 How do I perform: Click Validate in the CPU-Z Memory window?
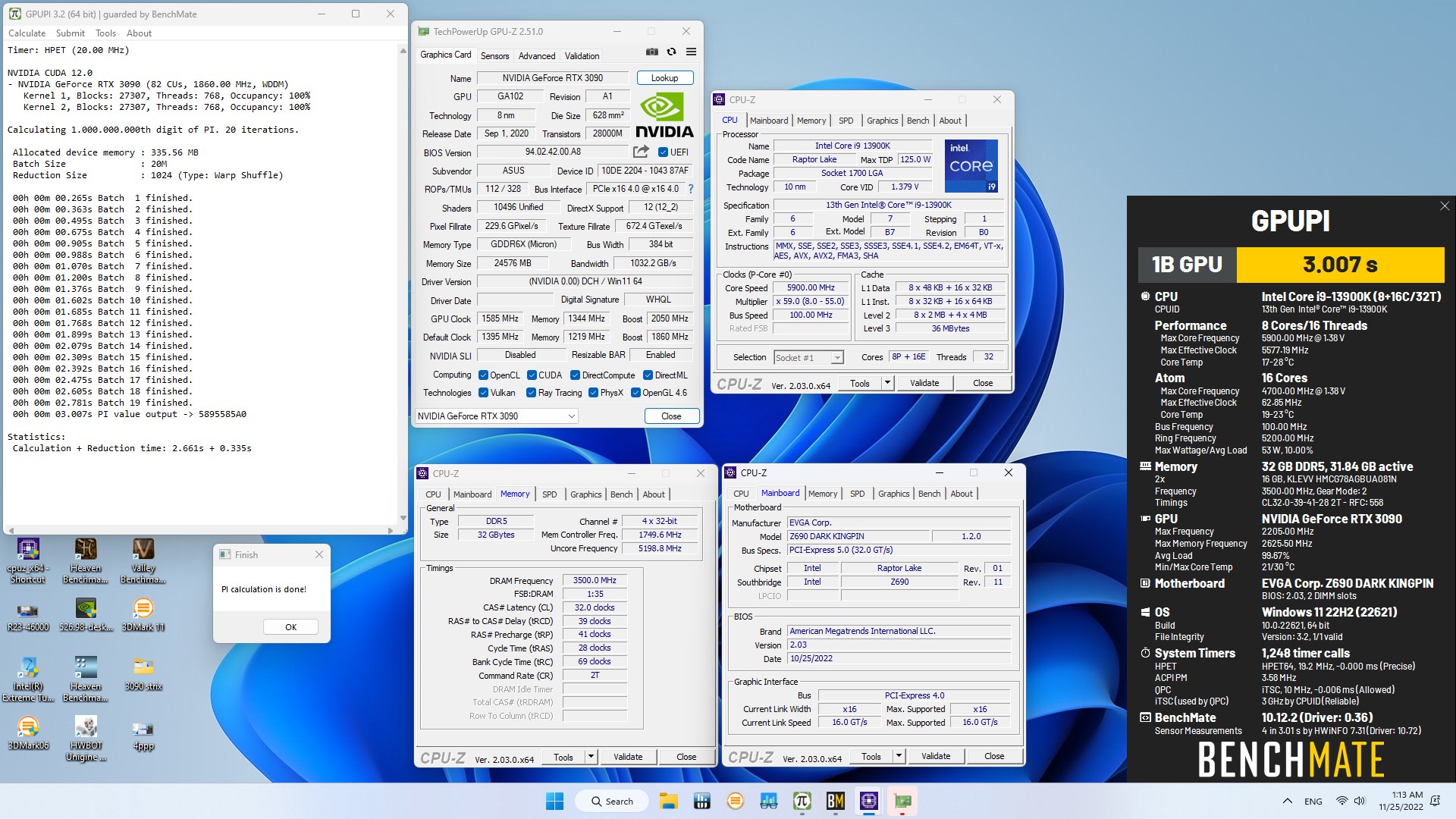tap(628, 757)
